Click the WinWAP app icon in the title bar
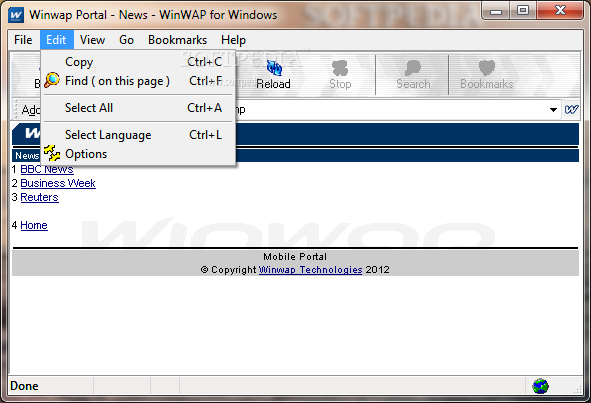Screen dimensions: 591x403 pyautogui.click(x=16, y=15)
